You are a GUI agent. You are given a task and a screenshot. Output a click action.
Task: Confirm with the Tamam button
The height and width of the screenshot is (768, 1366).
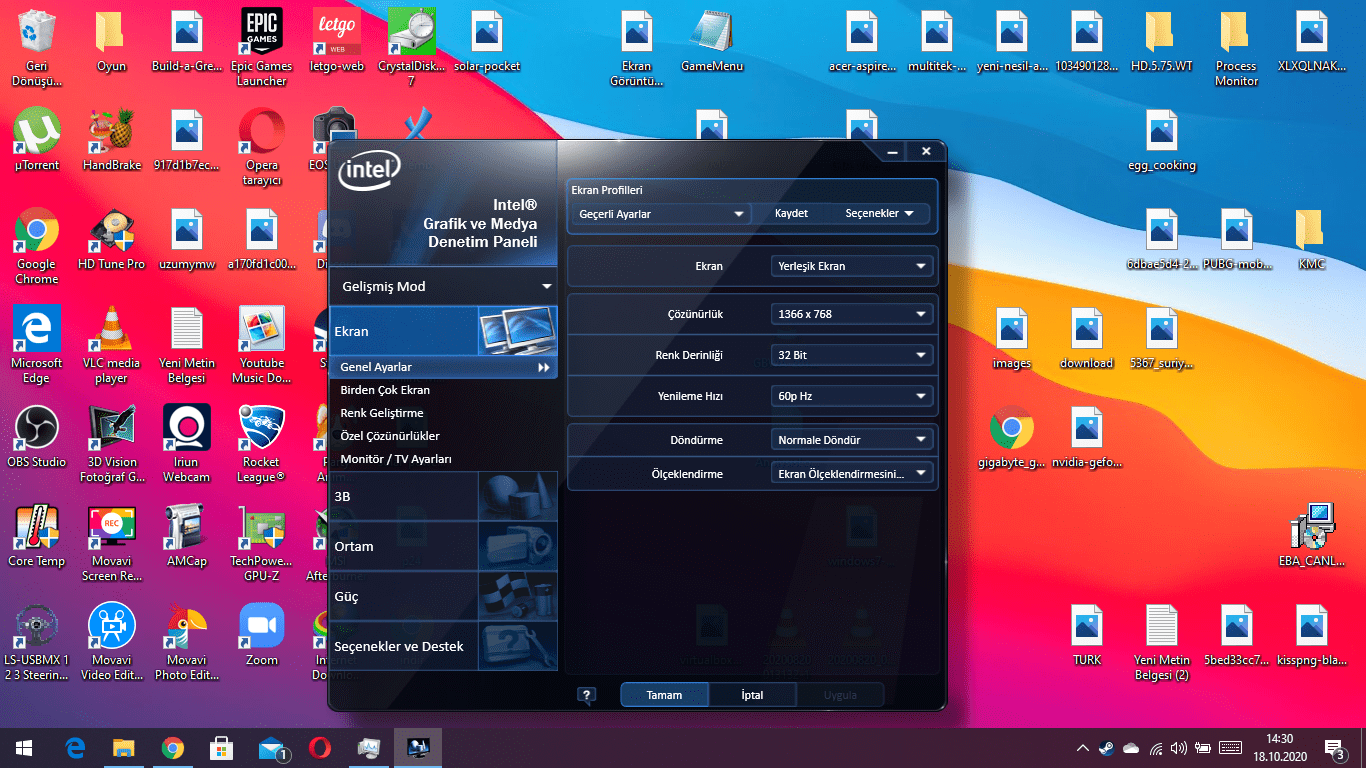[664, 695]
